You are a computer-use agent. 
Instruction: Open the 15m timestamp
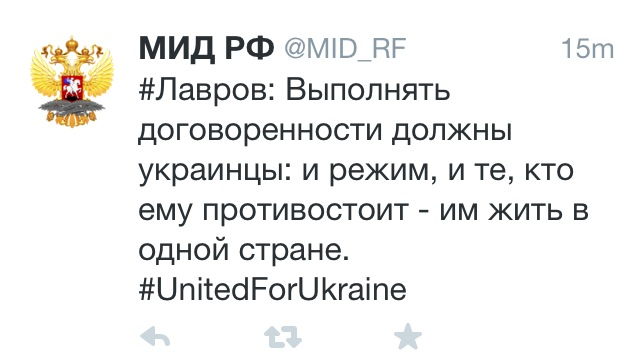[x=587, y=49]
